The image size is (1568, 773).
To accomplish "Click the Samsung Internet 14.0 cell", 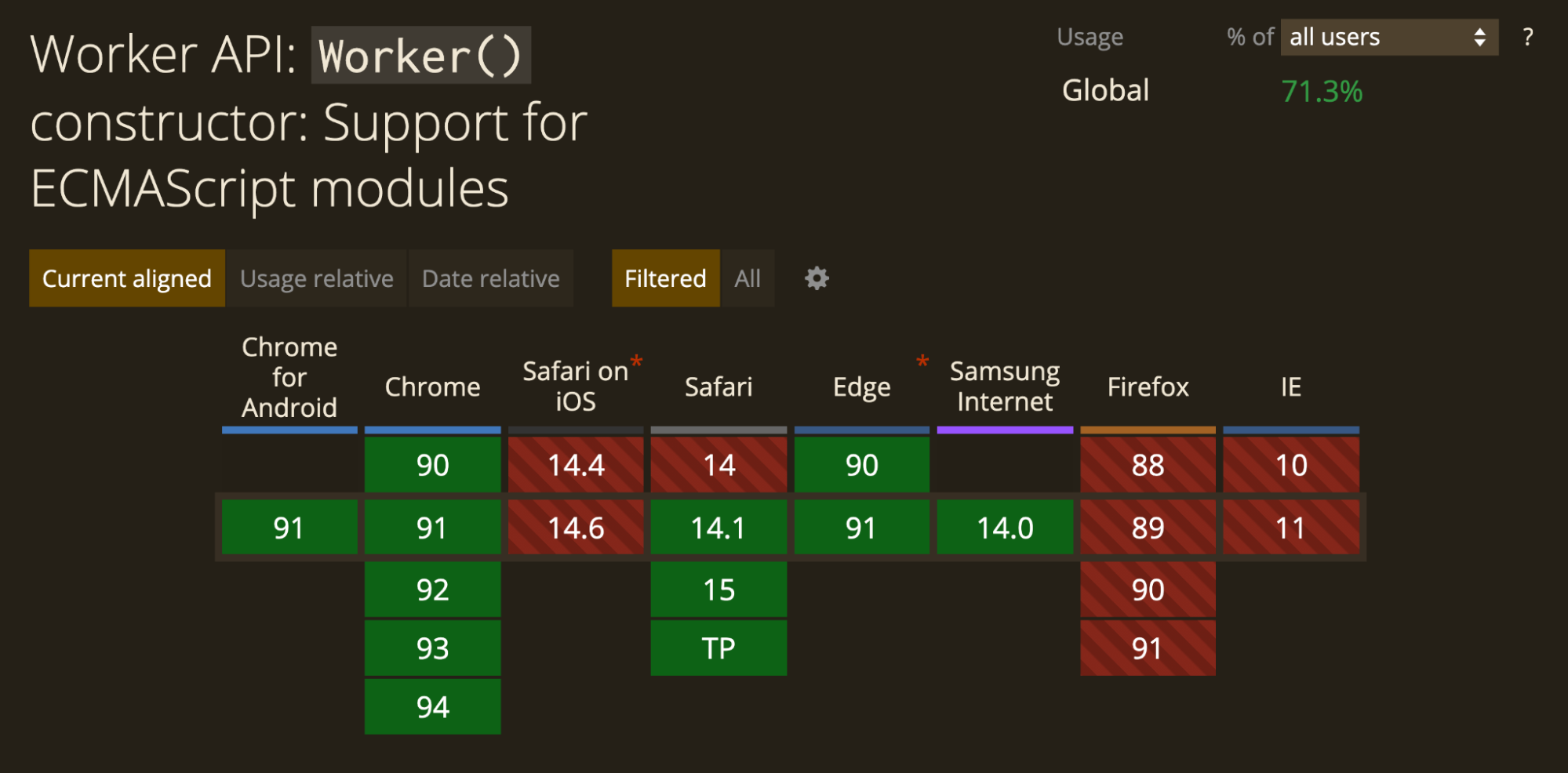I will 1006,528.
